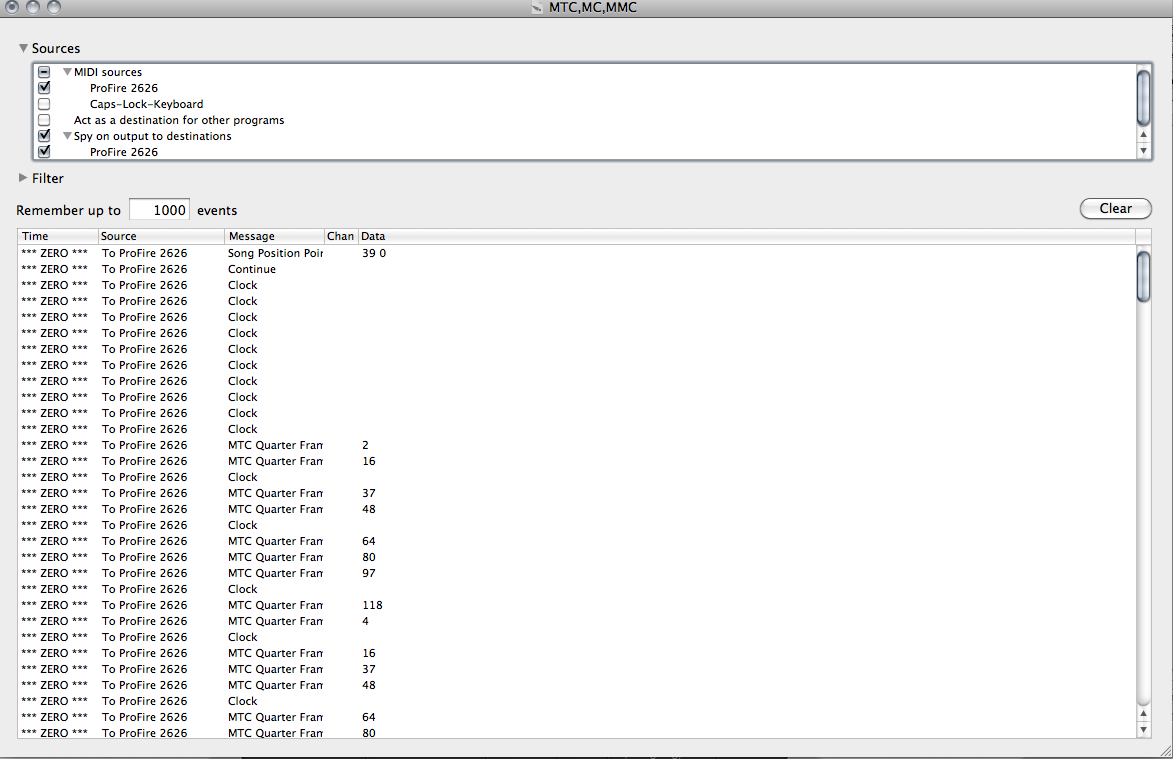Click the sources list scroll-up arrow

(x=1143, y=135)
